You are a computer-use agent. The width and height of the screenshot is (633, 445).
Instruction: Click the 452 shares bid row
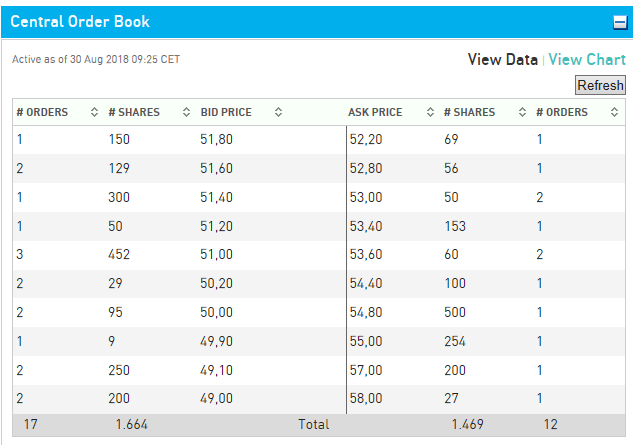(x=120, y=255)
